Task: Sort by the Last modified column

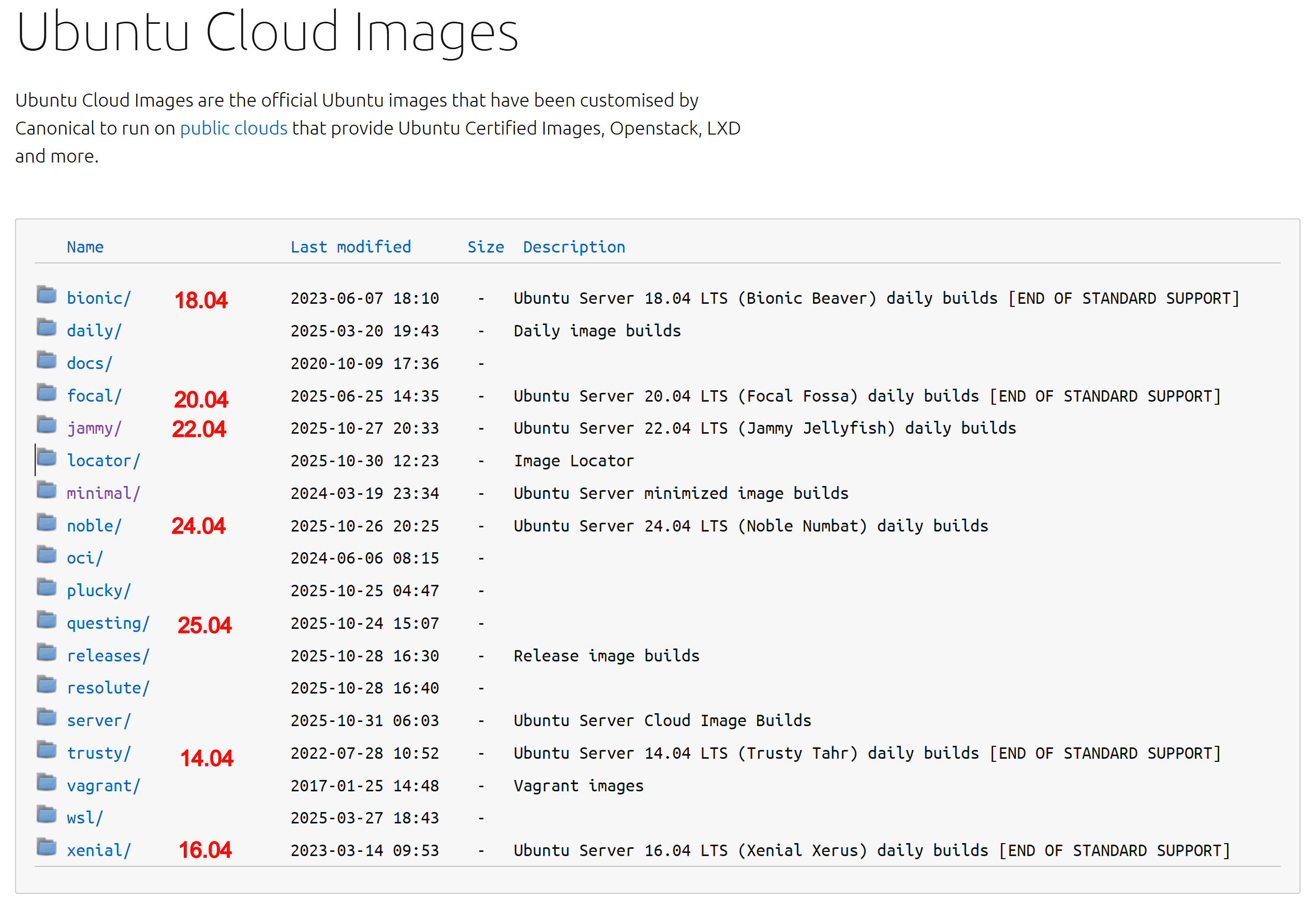Action: point(350,247)
